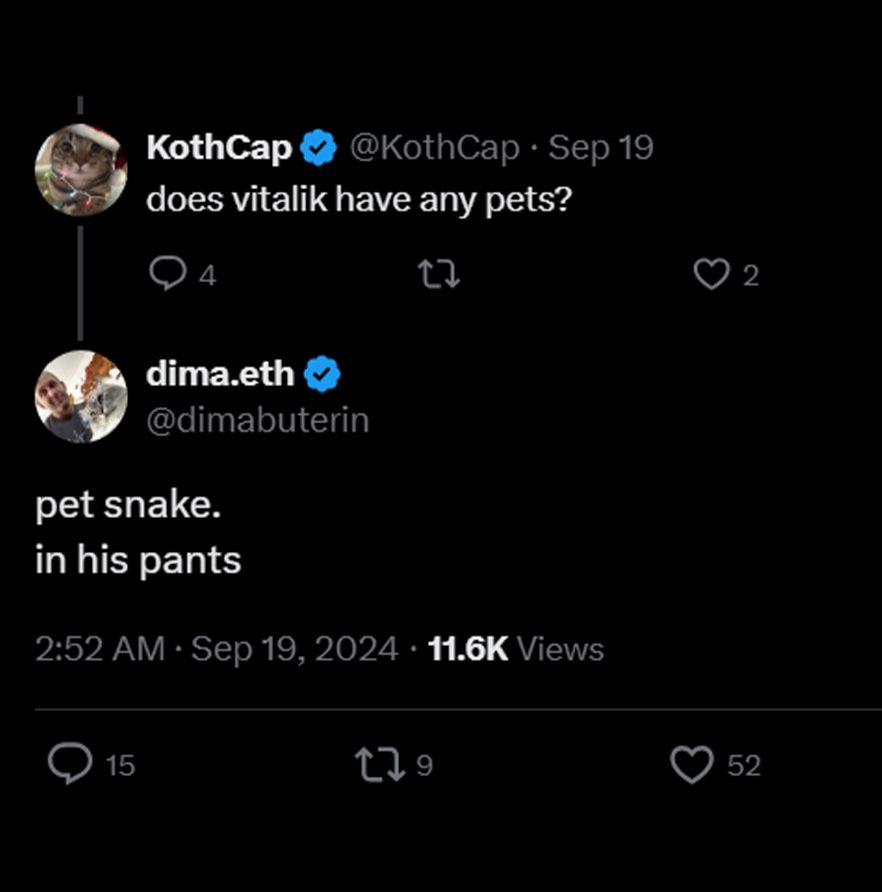Click the 2:52 AM · Sep 19, 2024 timestamp
The height and width of the screenshot is (892, 882).
click(217, 649)
